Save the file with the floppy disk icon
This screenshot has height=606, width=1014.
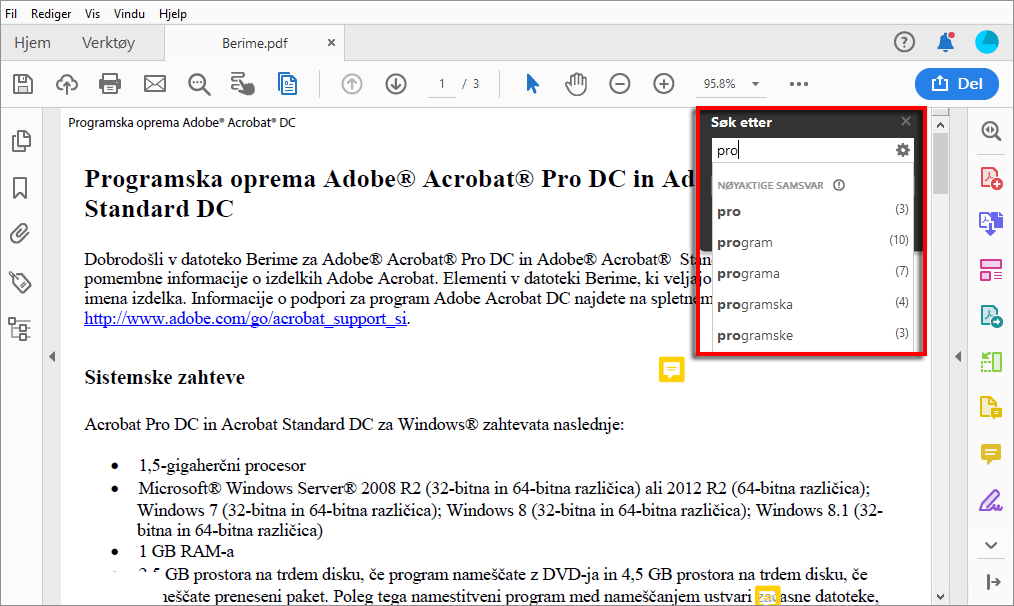point(23,84)
